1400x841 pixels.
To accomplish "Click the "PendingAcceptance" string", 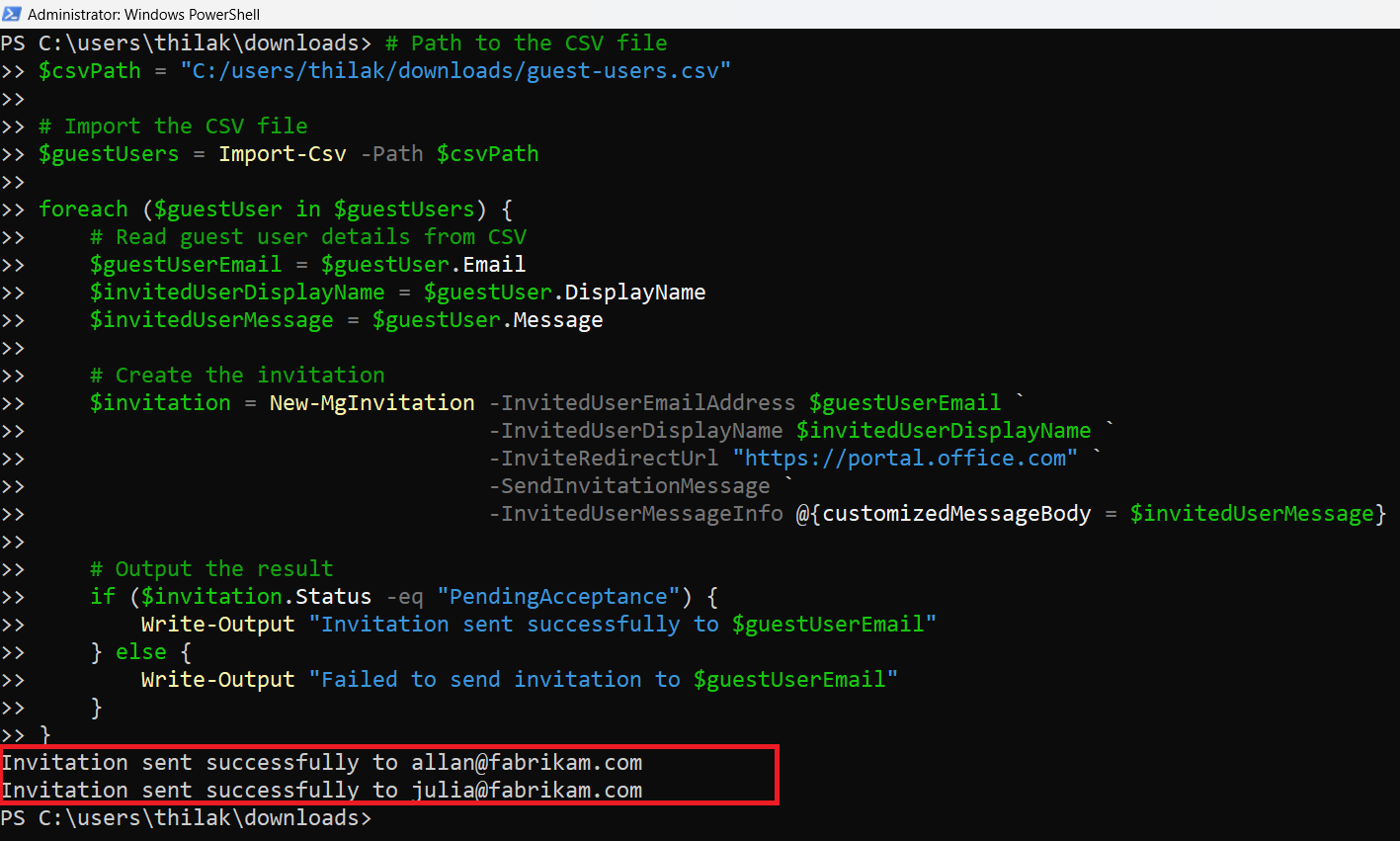I will tap(558, 597).
